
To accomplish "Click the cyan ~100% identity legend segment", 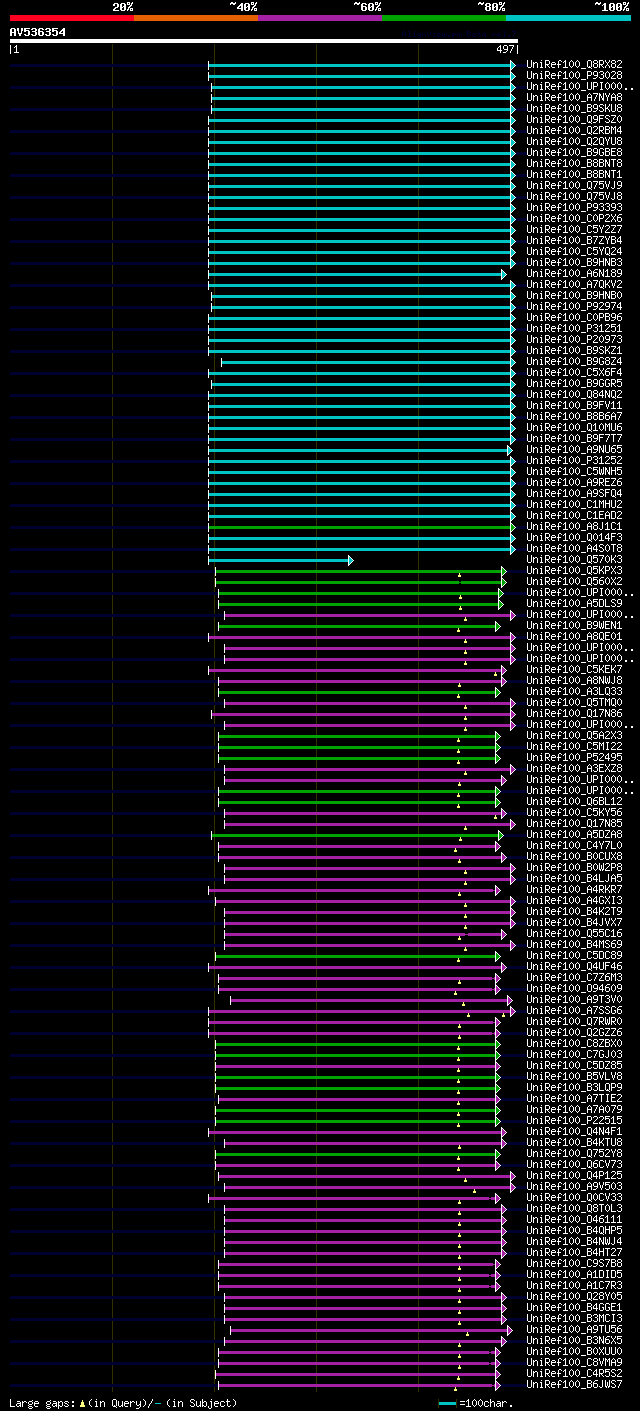I will 568,17.
